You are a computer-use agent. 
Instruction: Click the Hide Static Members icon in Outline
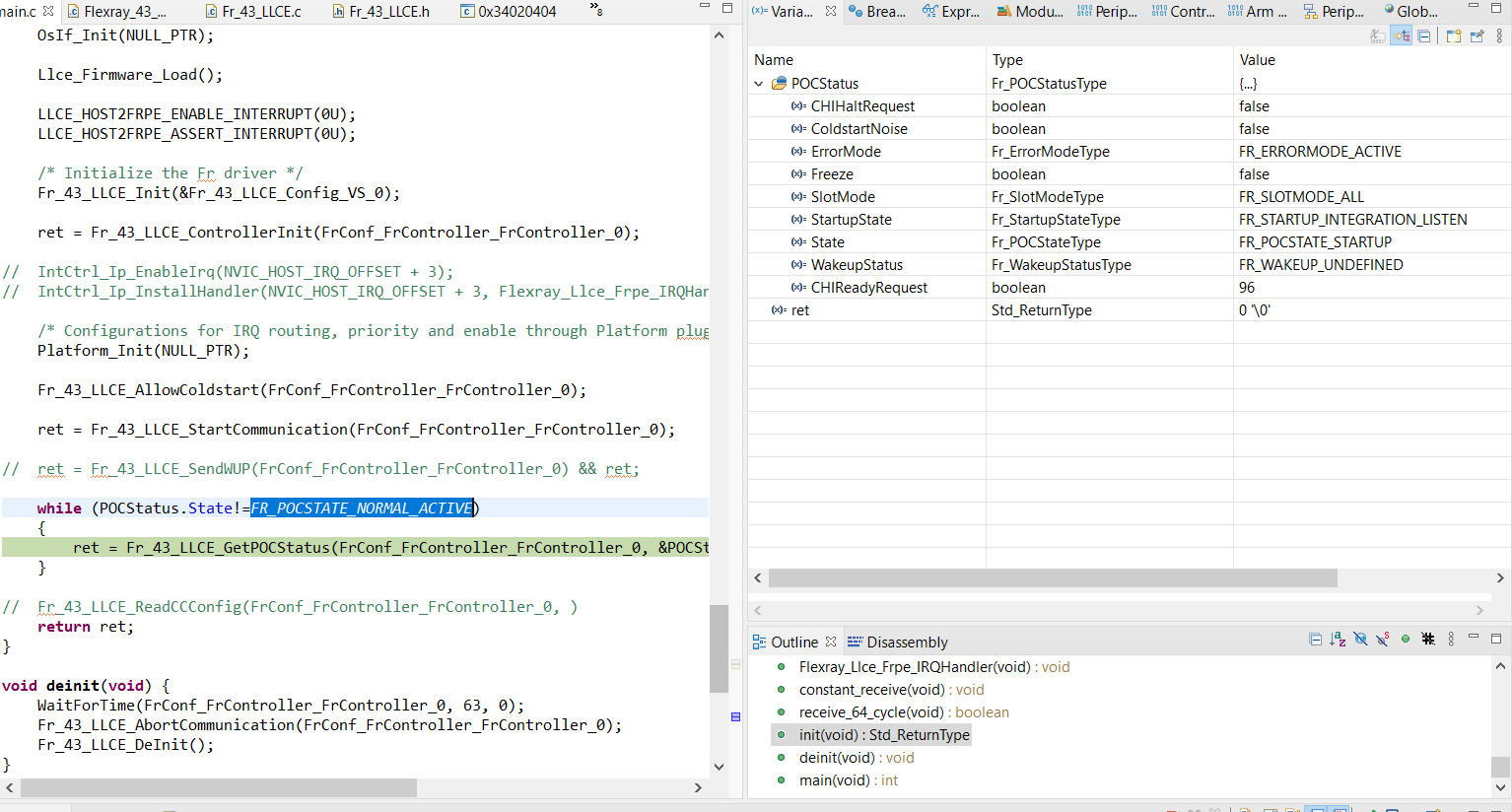[1384, 639]
